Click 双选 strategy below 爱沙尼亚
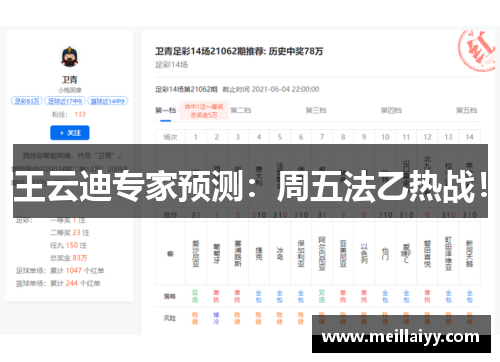This screenshot has height=362, width=500. (195, 296)
